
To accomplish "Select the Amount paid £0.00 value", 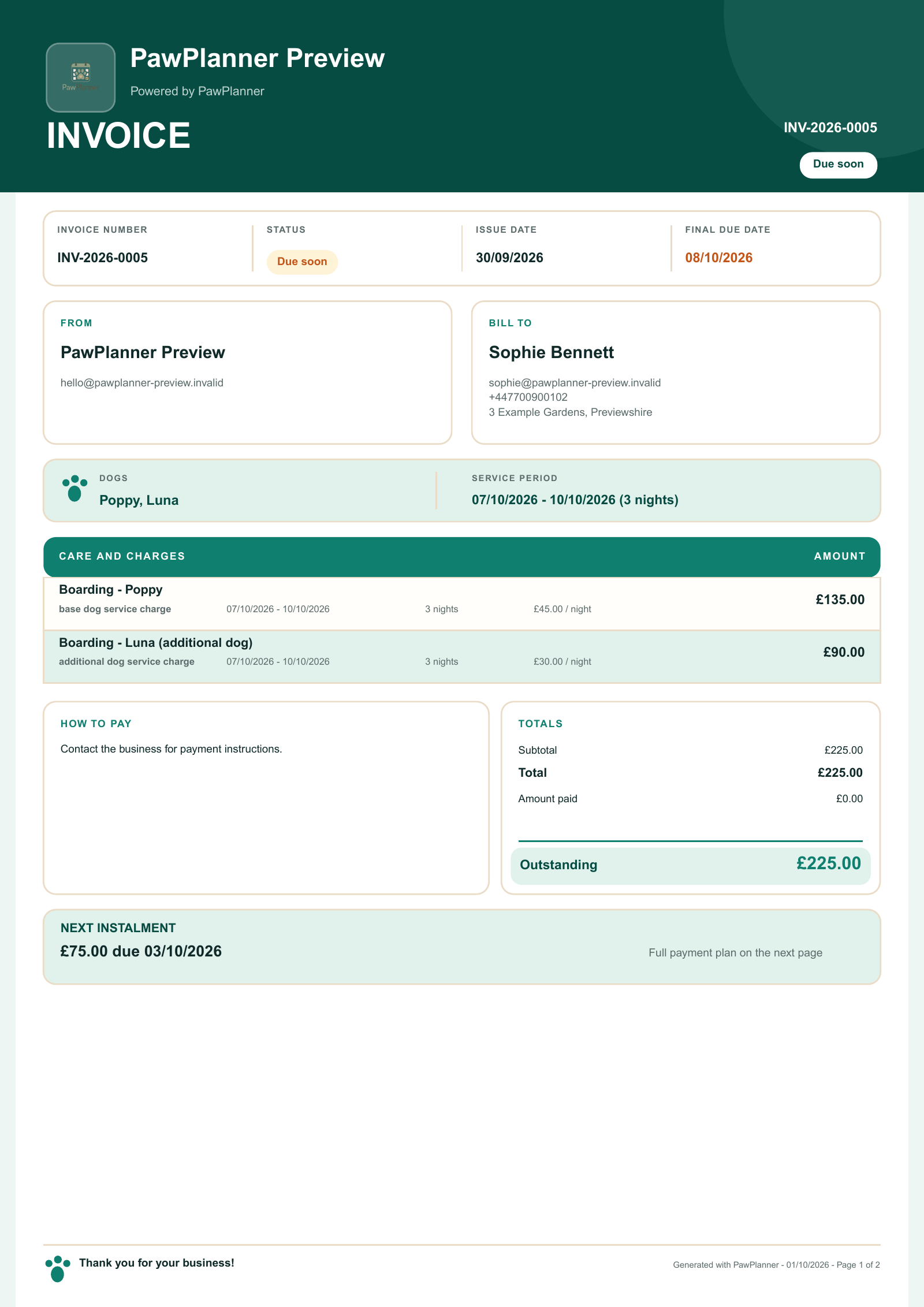I will [849, 799].
